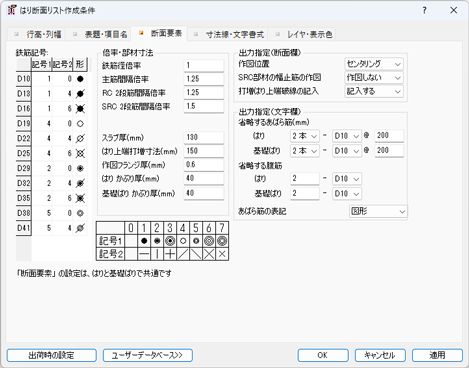Click the application icon in title bar
The width and height of the screenshot is (469, 368).
12,10
